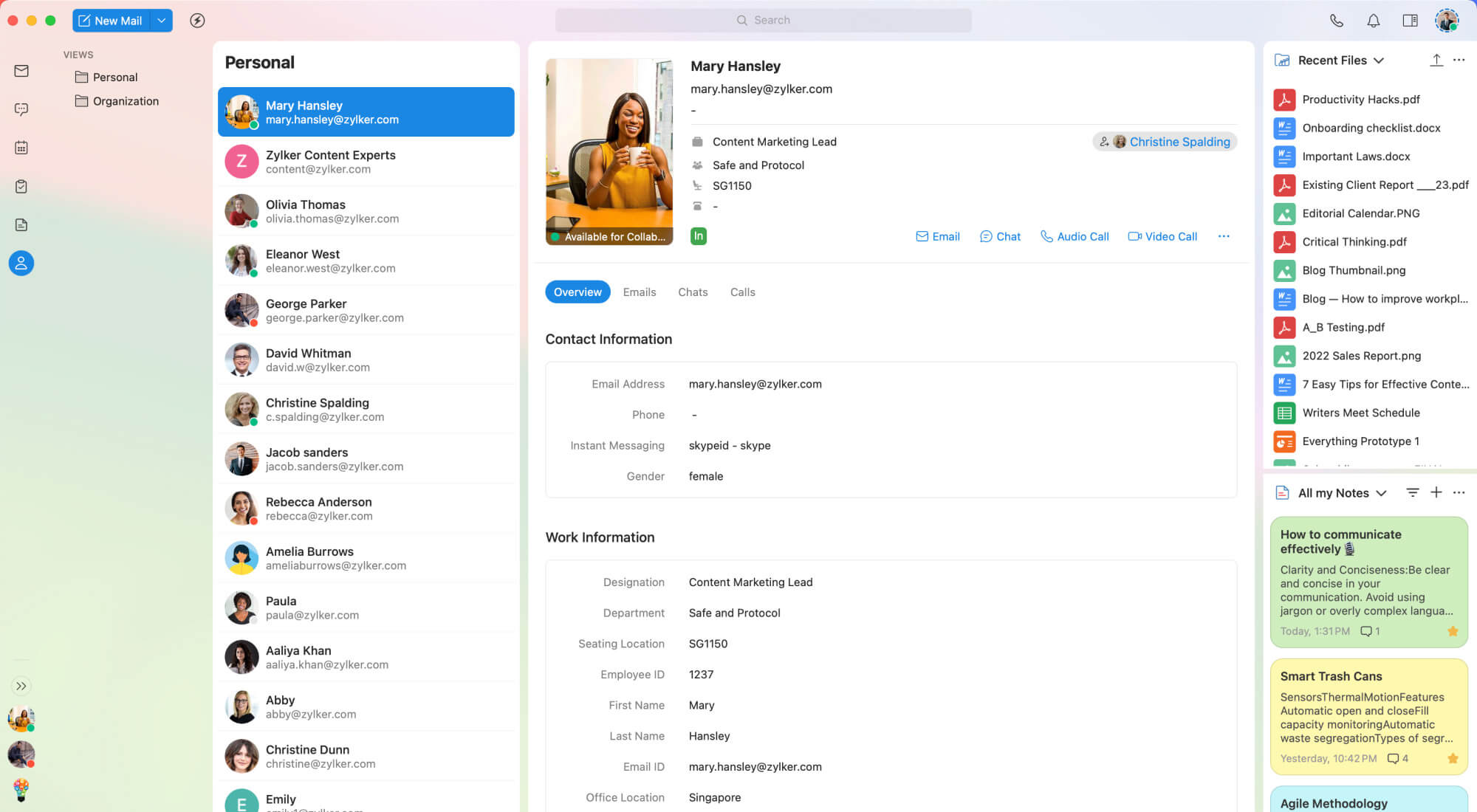Expand the New Mail dropdown arrow

point(161,21)
